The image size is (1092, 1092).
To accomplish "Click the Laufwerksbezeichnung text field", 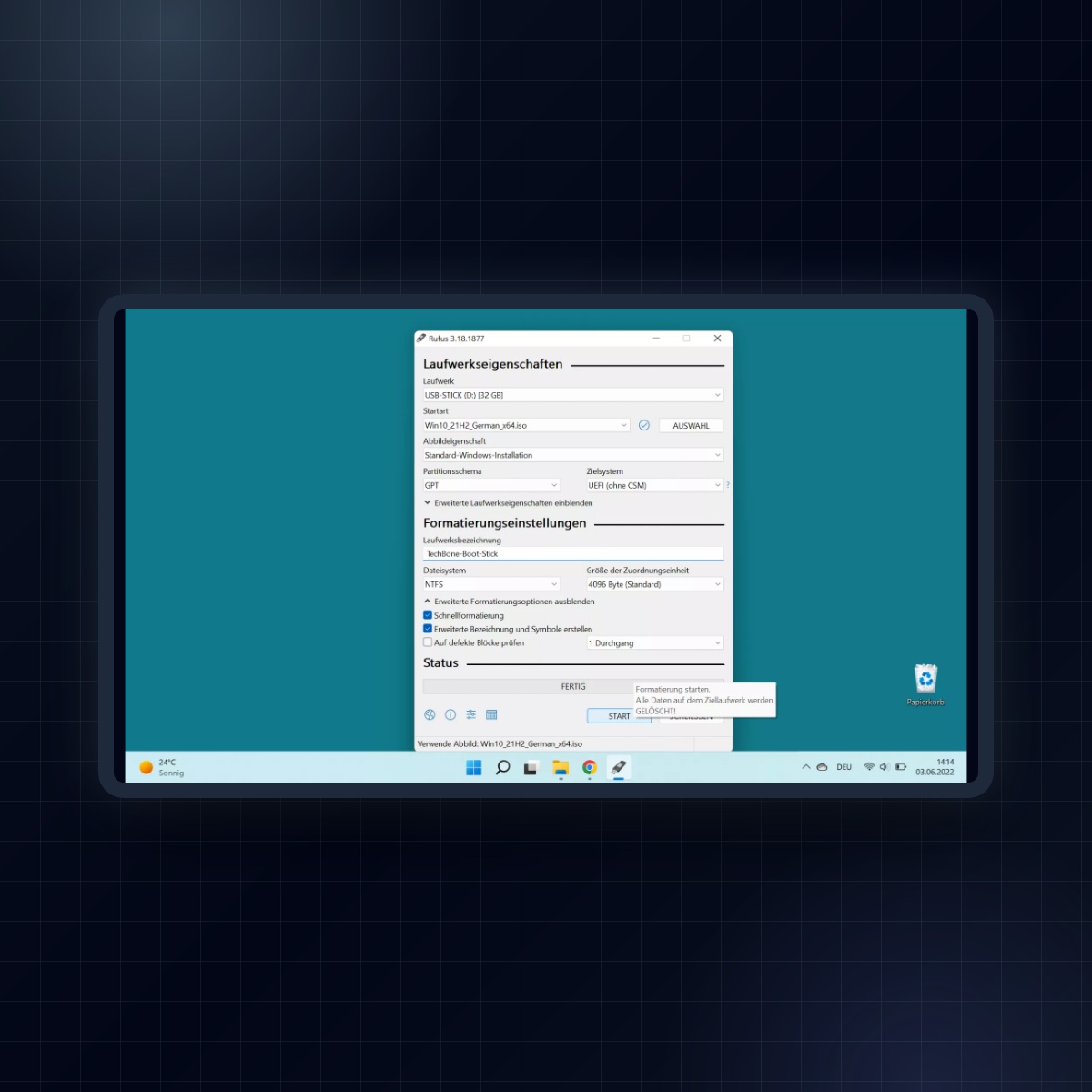I will [x=573, y=553].
